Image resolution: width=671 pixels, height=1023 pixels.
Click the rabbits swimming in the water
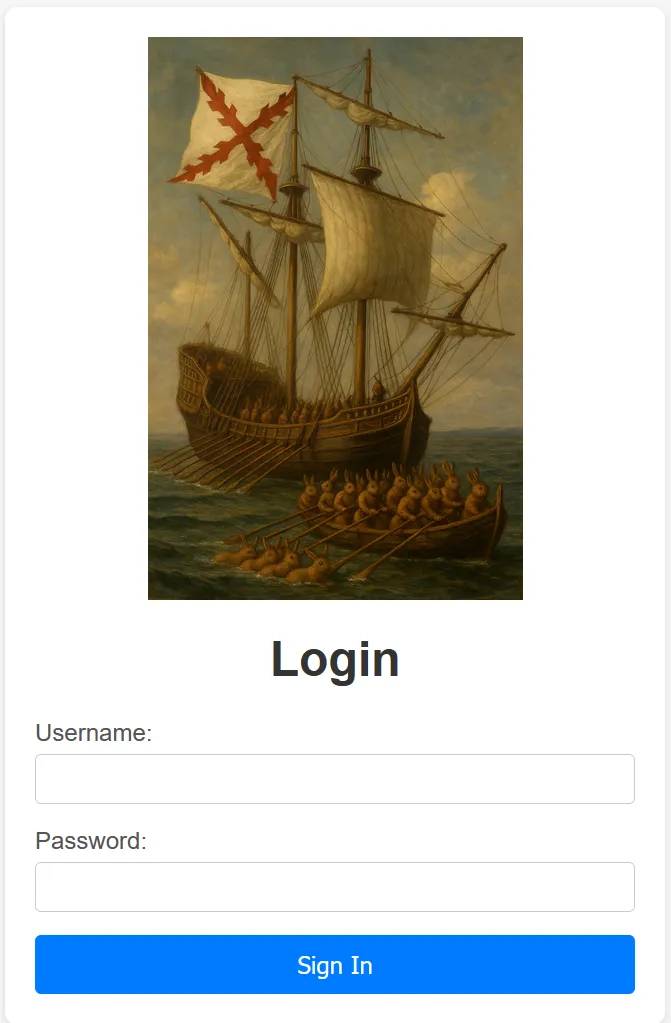[x=274, y=560]
